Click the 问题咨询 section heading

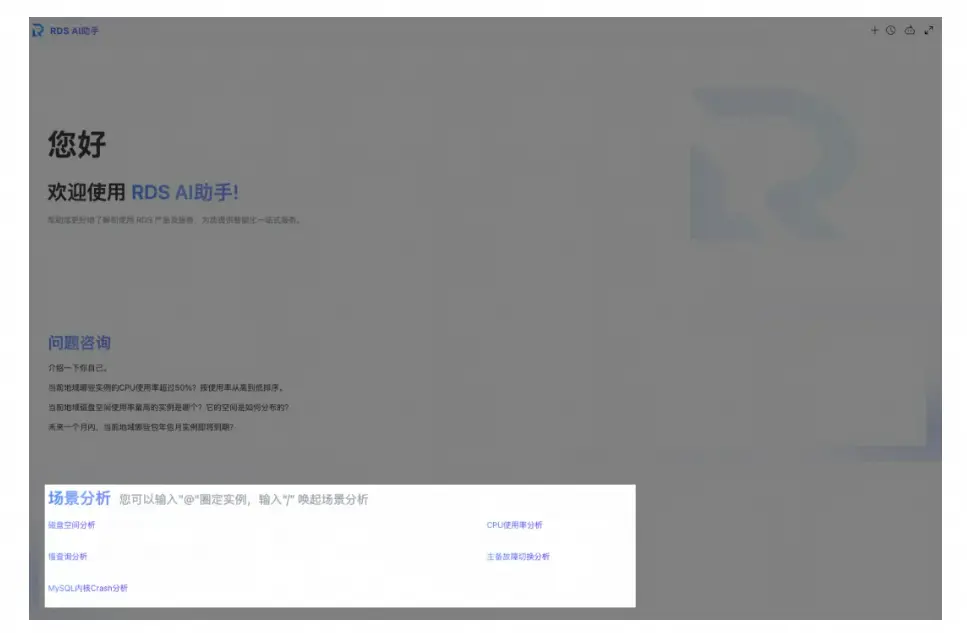[x=80, y=343]
